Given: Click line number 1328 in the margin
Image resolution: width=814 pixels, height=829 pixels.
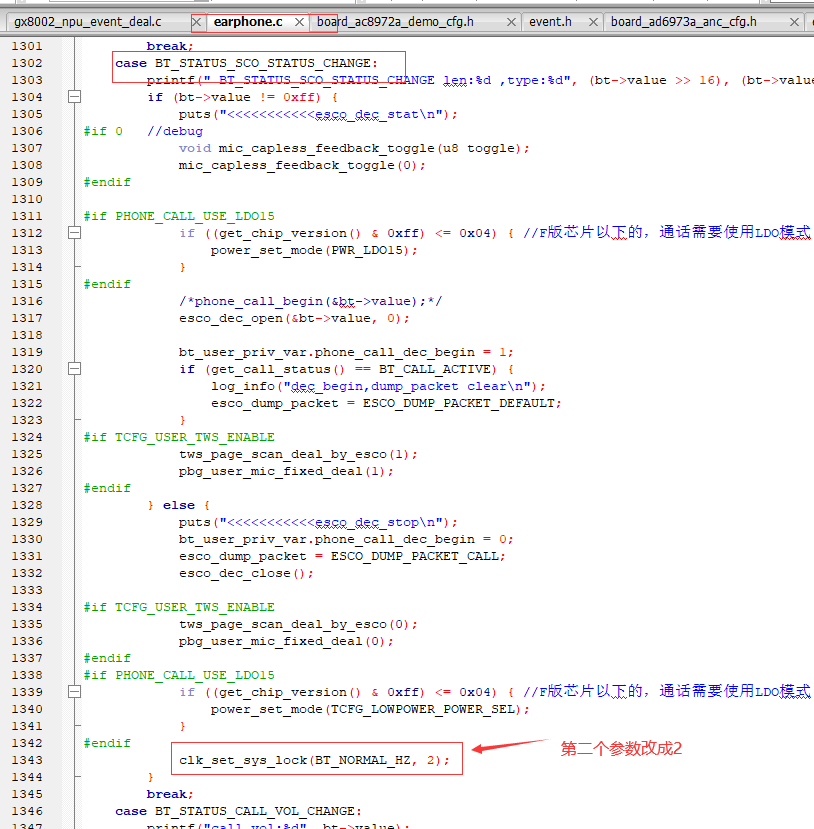Looking at the screenshot, I should click(27, 505).
